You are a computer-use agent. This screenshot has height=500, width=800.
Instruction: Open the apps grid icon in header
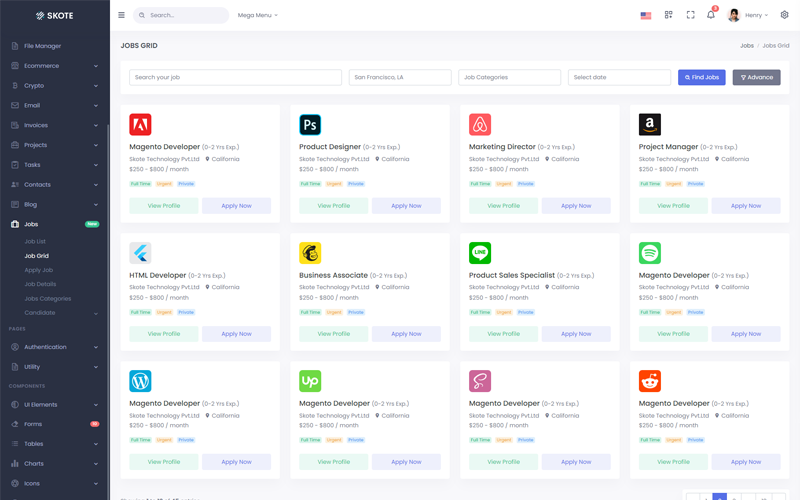pyautogui.click(x=668, y=15)
